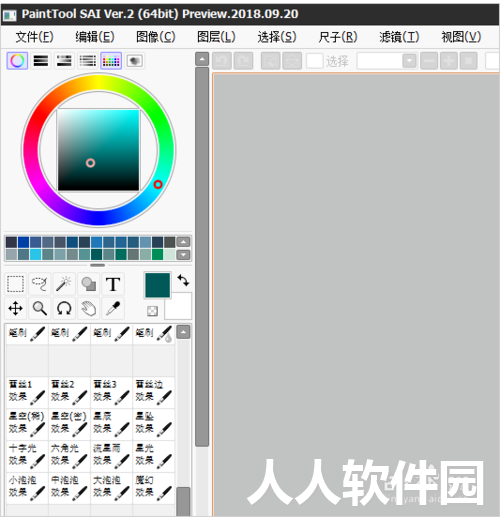Choose the 六角光 效果 brush
Viewport: 501px width, 517px height.
[x=69, y=456]
